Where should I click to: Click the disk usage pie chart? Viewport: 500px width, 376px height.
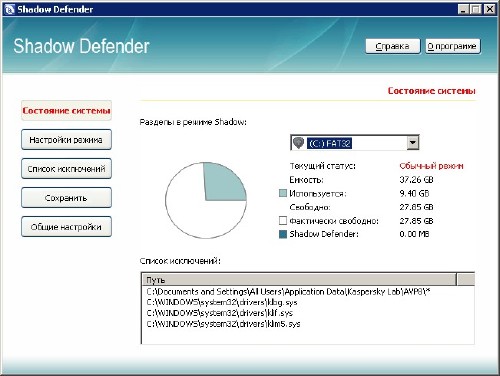click(x=206, y=200)
